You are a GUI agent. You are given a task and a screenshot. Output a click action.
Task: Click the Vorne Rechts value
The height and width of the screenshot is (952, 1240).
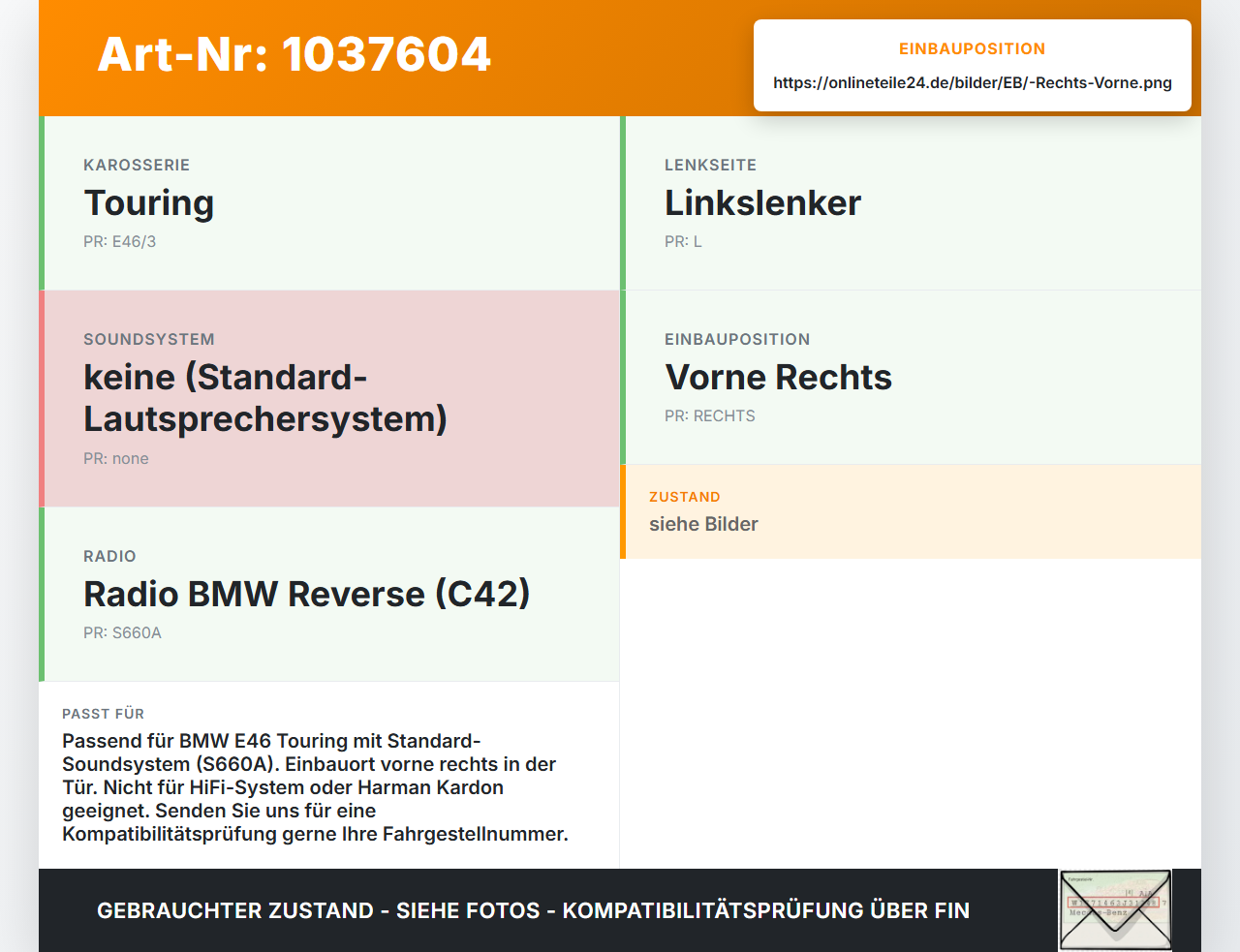[x=778, y=378]
